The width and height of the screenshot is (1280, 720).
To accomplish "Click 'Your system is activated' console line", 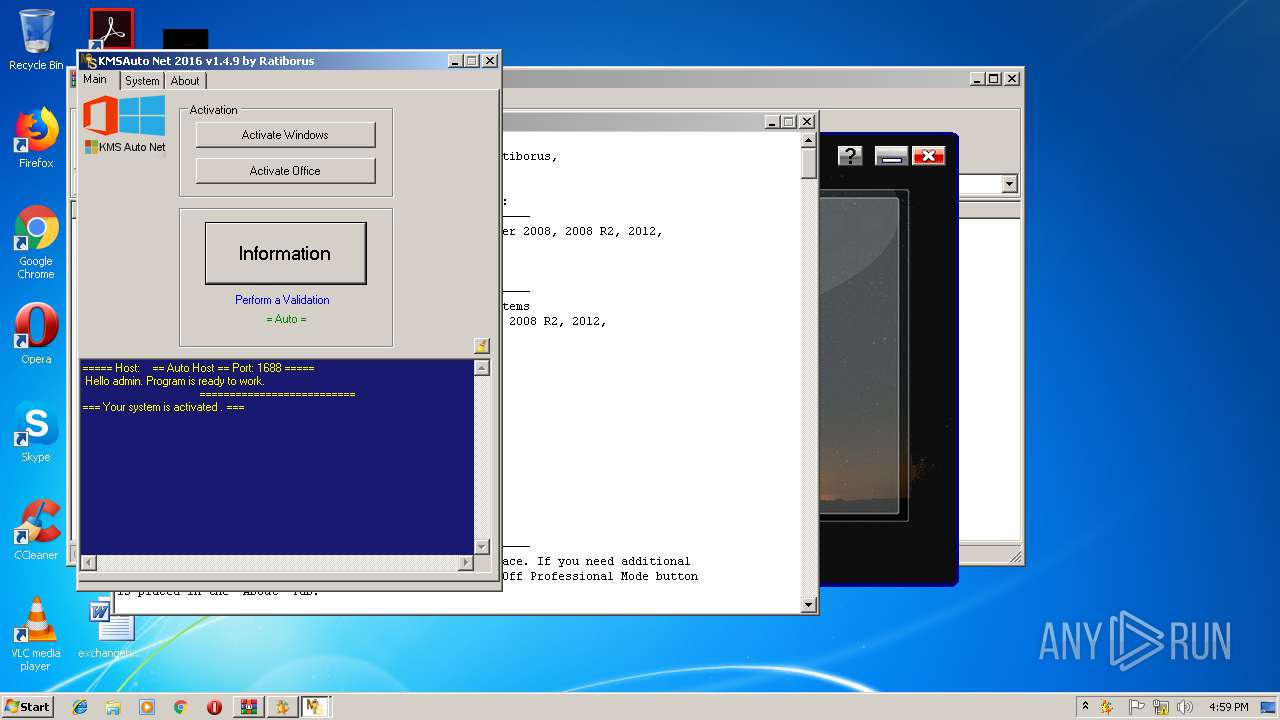I will (164, 407).
